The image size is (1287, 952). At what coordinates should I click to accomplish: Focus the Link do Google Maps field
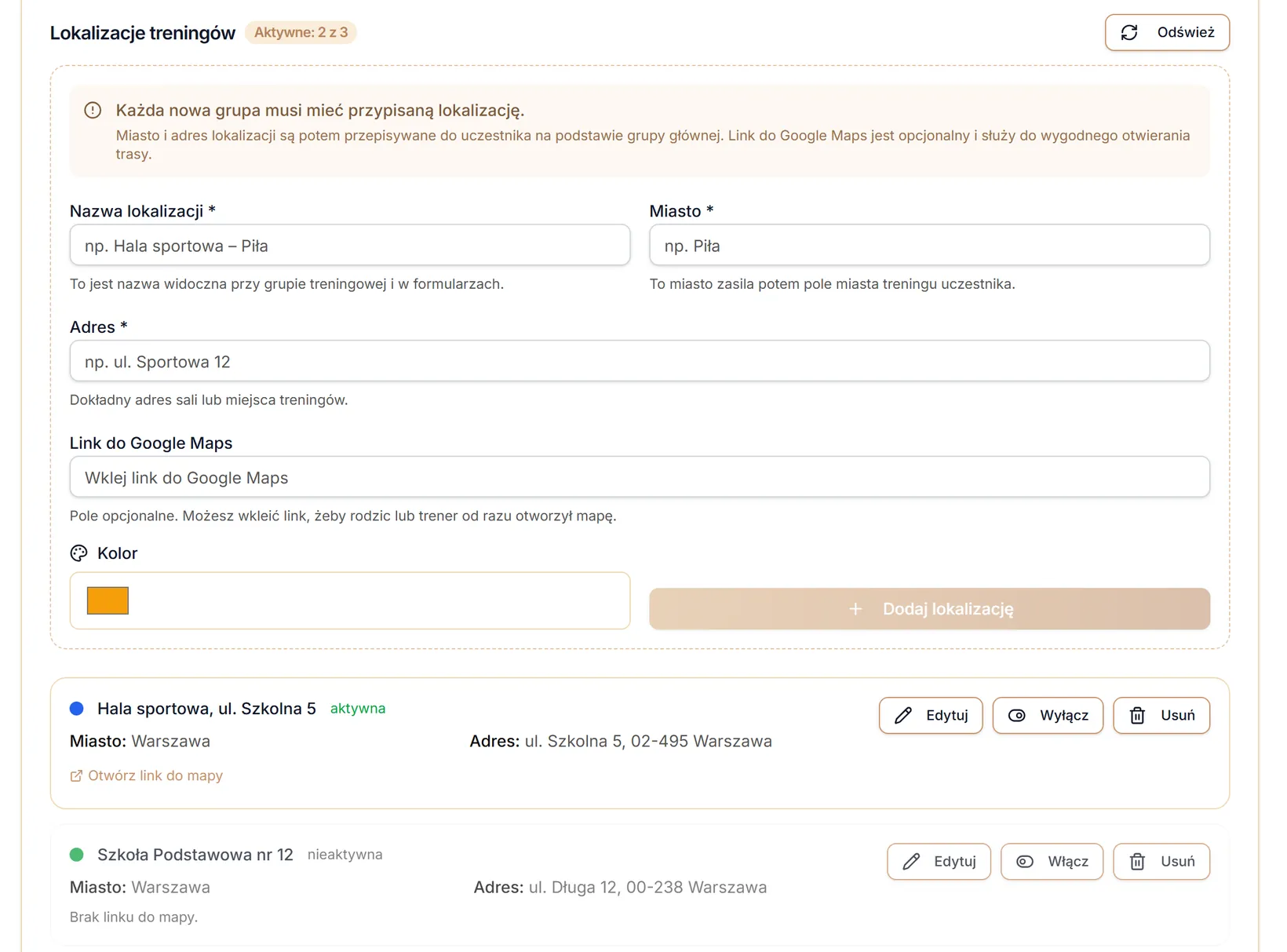coord(640,477)
